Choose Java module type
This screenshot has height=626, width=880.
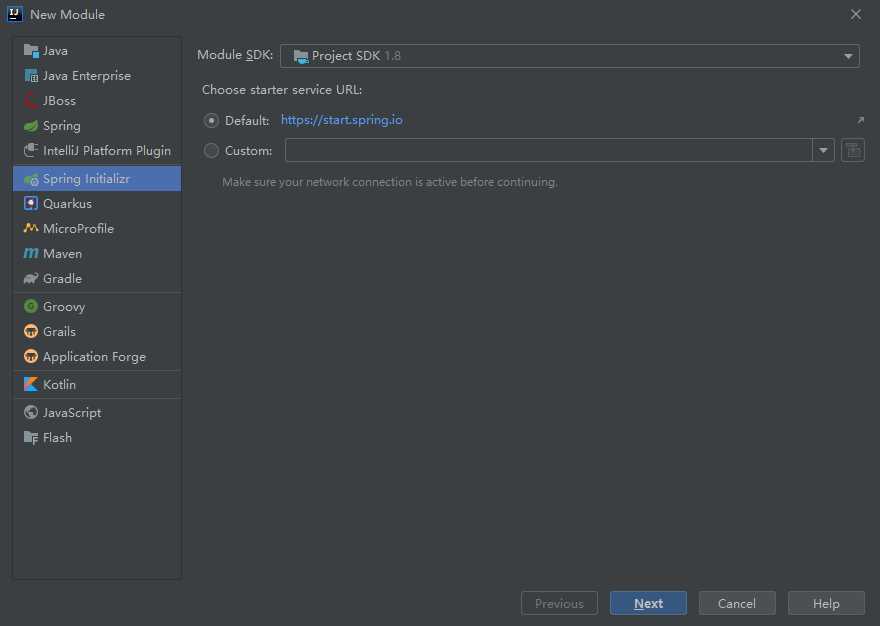click(x=97, y=51)
